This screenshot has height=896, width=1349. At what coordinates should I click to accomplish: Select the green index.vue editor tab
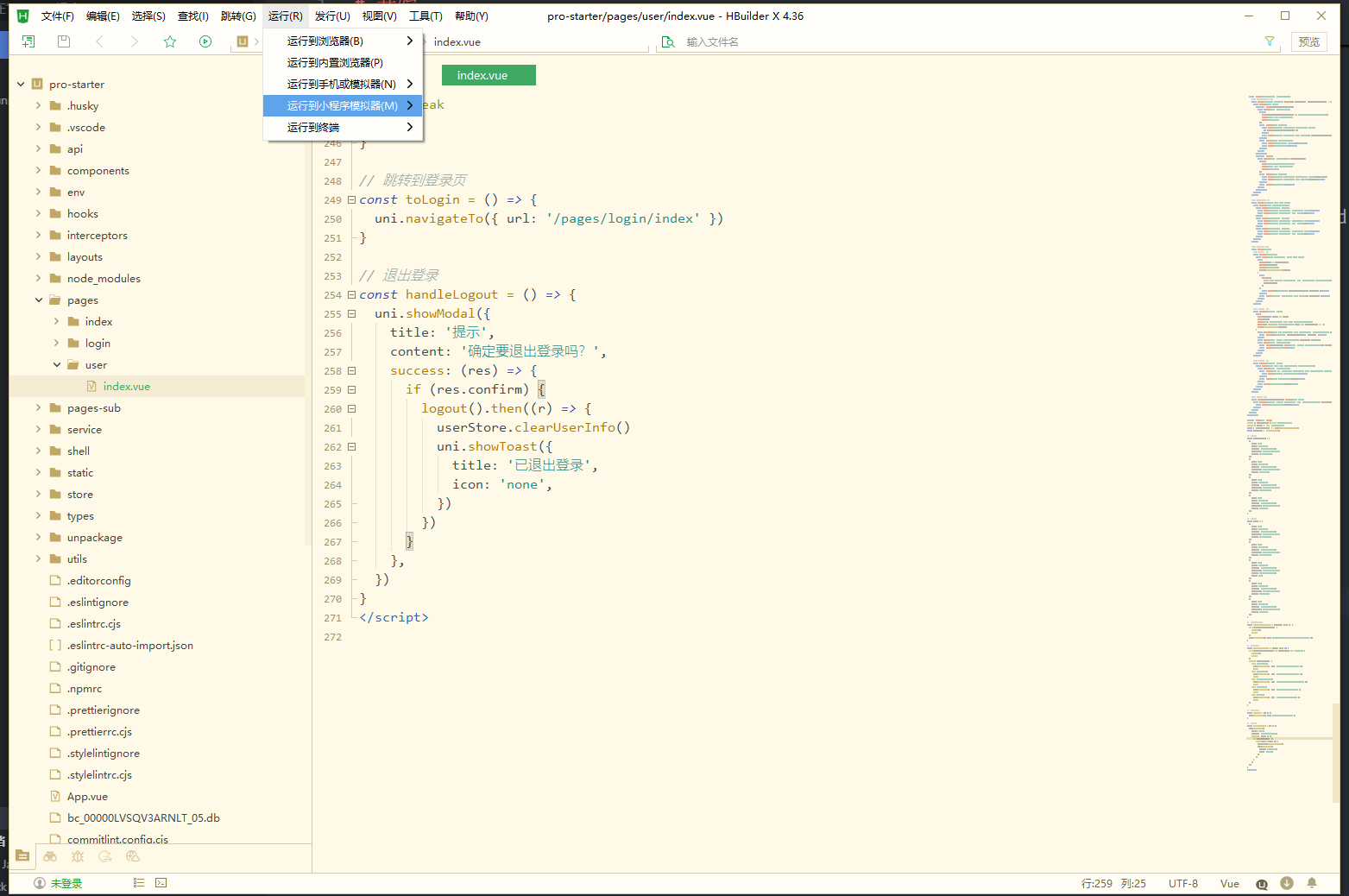click(489, 75)
